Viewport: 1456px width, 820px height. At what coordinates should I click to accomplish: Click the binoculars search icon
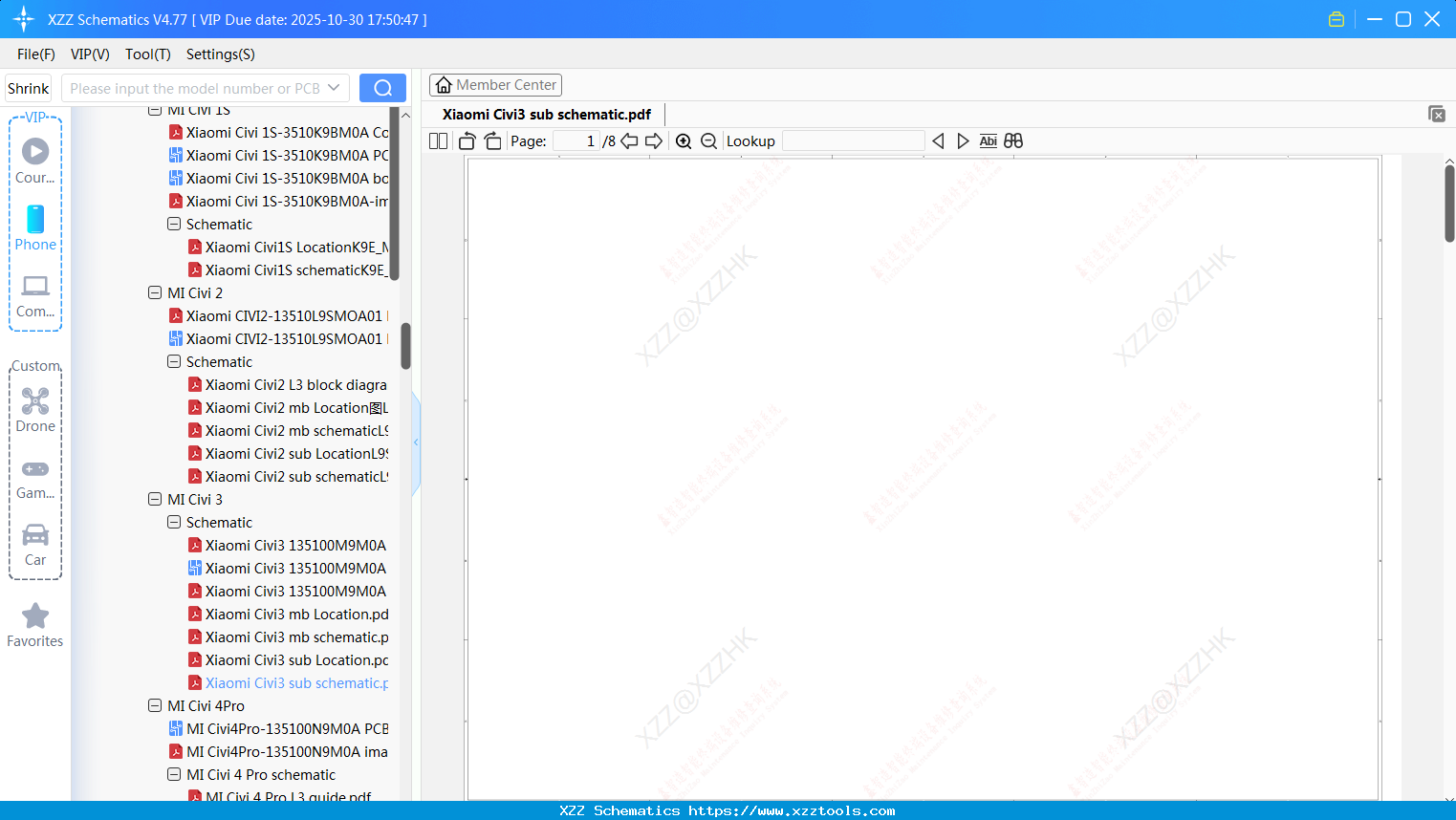click(1013, 140)
